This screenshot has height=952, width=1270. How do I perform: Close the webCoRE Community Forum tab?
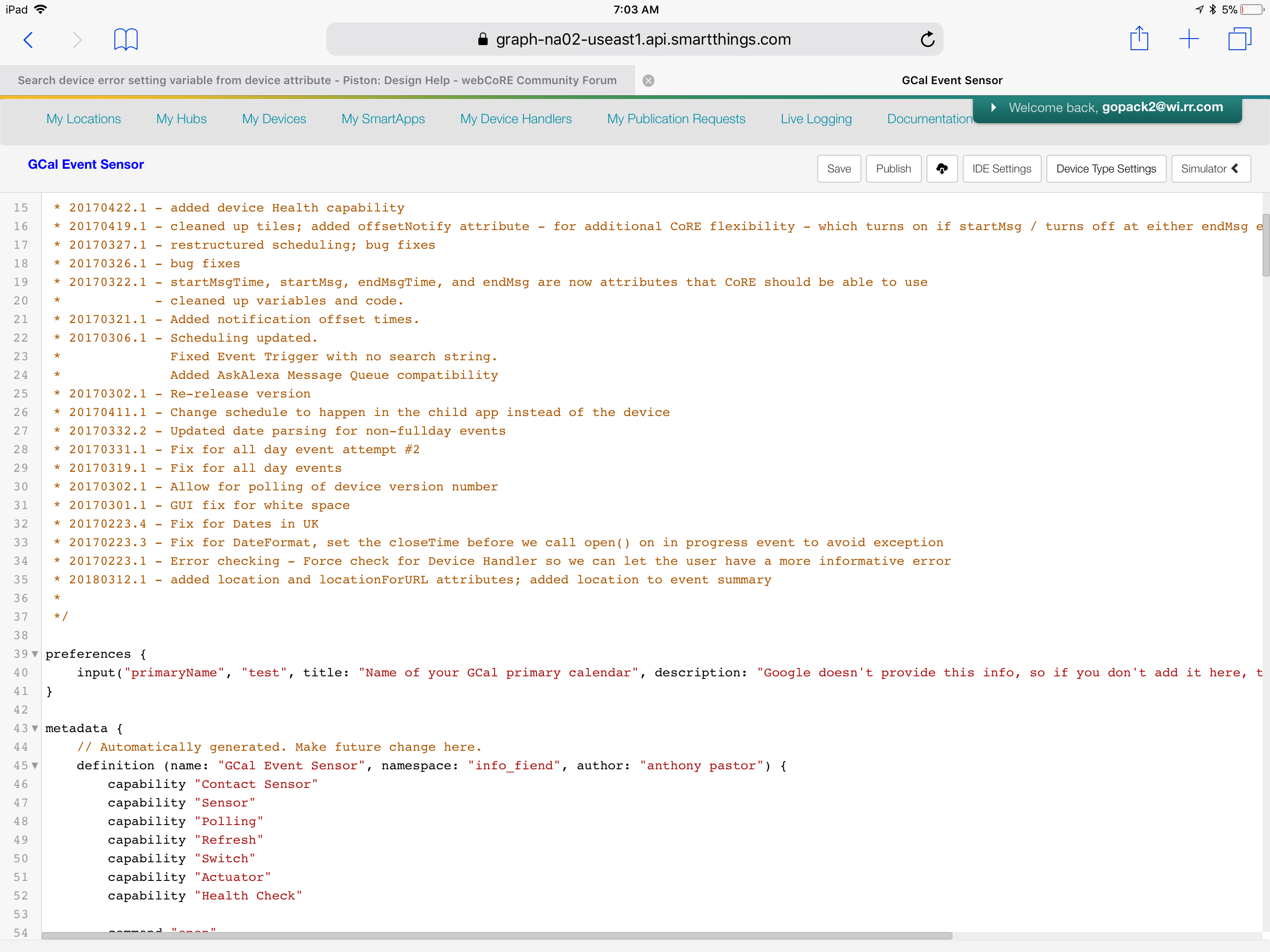(x=648, y=80)
